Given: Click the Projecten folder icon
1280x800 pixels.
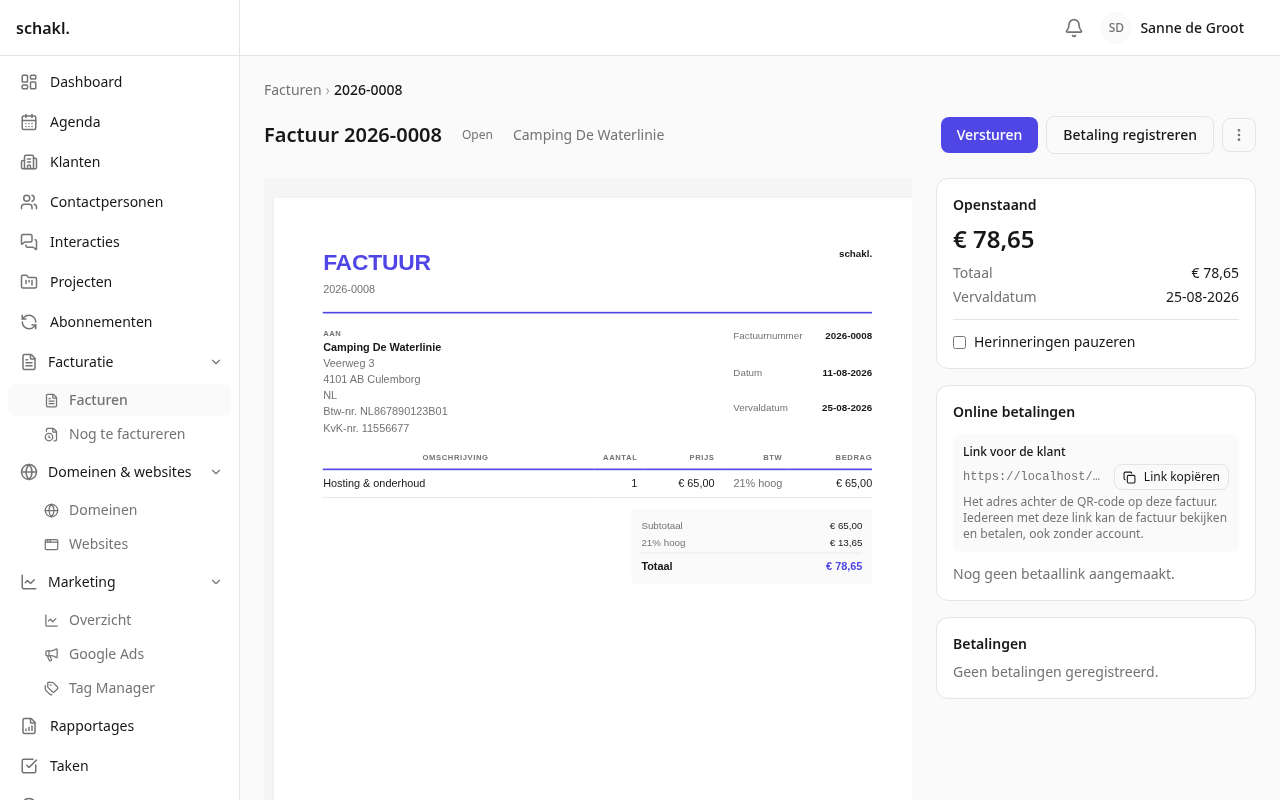Looking at the screenshot, I should tap(29, 282).
